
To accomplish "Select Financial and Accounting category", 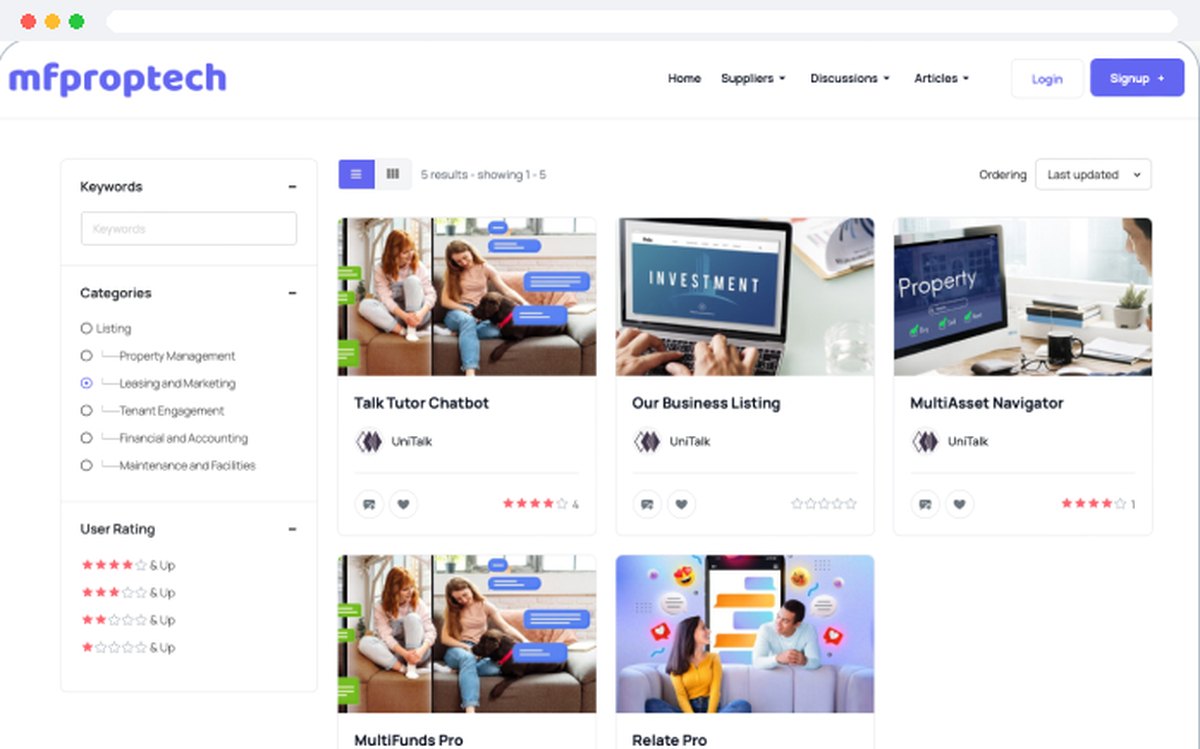I will pos(86,438).
